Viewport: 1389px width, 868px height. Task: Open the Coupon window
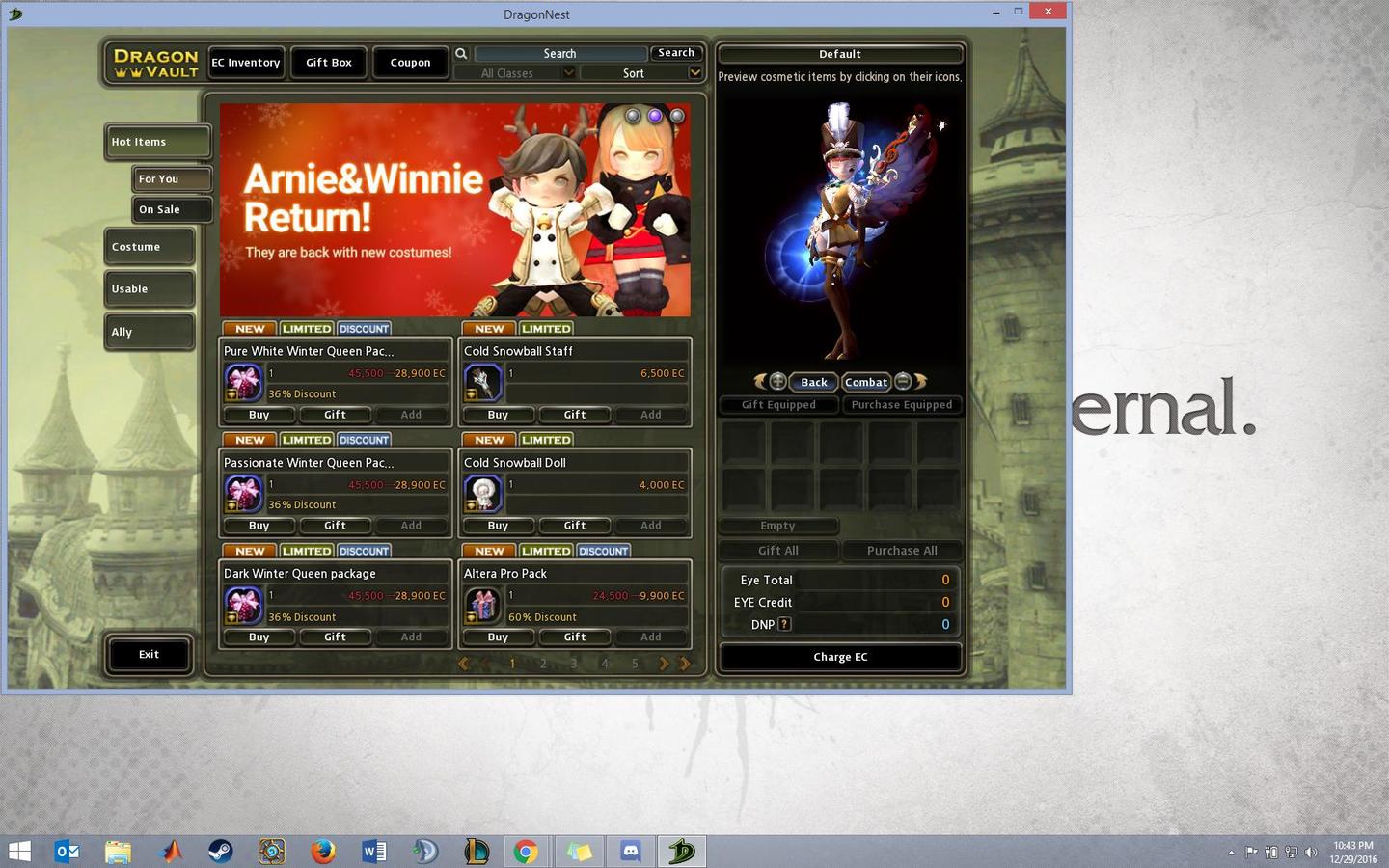(x=411, y=63)
